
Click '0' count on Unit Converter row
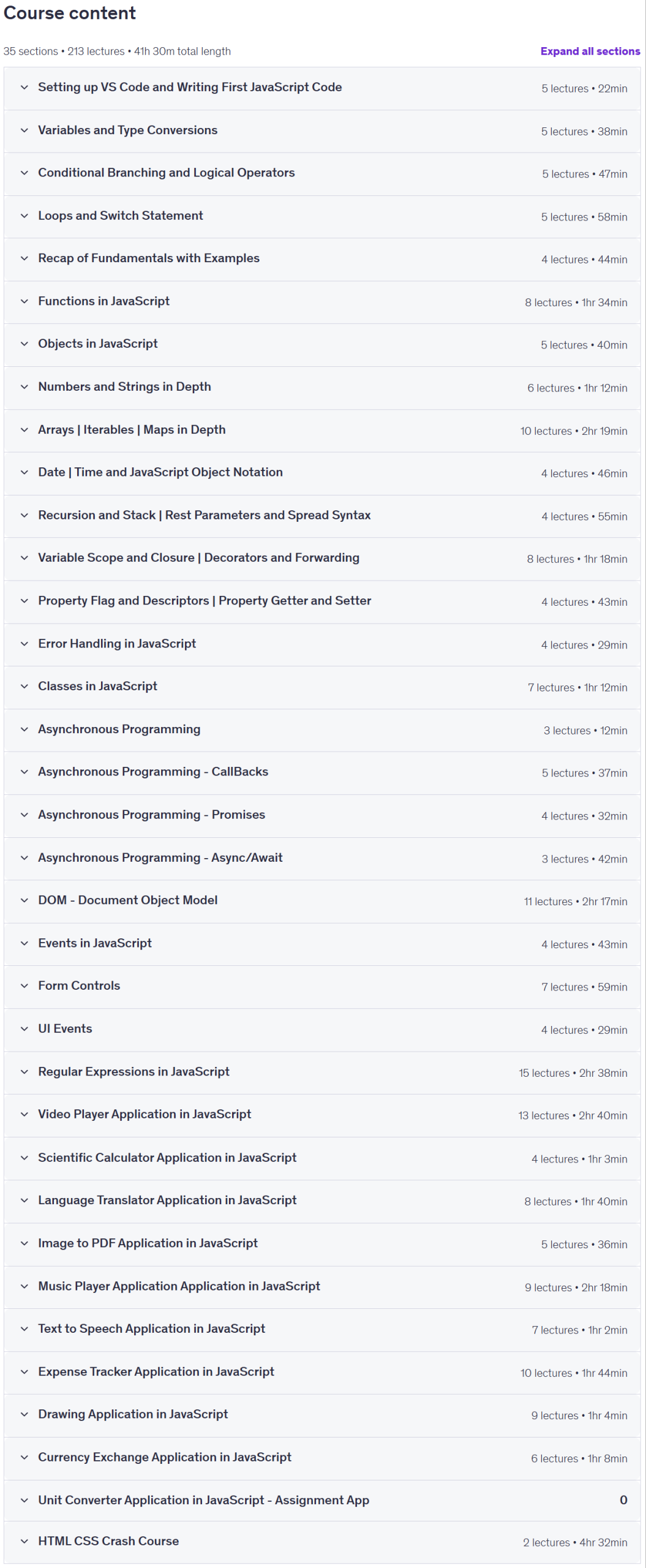623,1500
